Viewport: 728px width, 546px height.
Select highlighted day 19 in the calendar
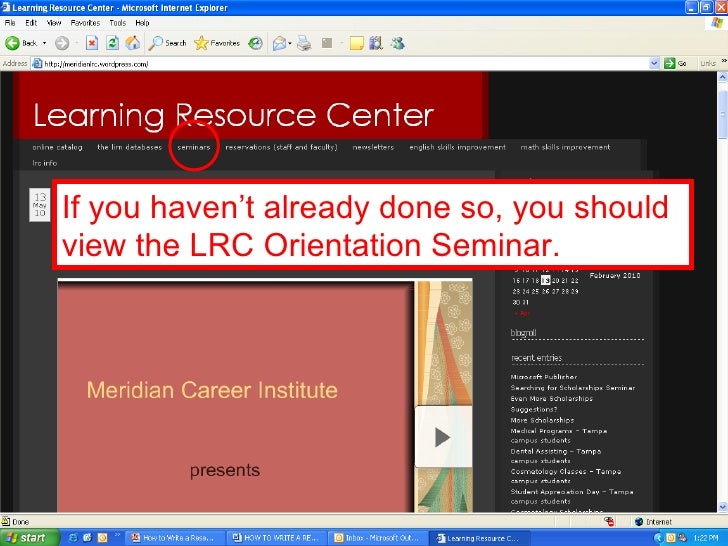click(546, 280)
